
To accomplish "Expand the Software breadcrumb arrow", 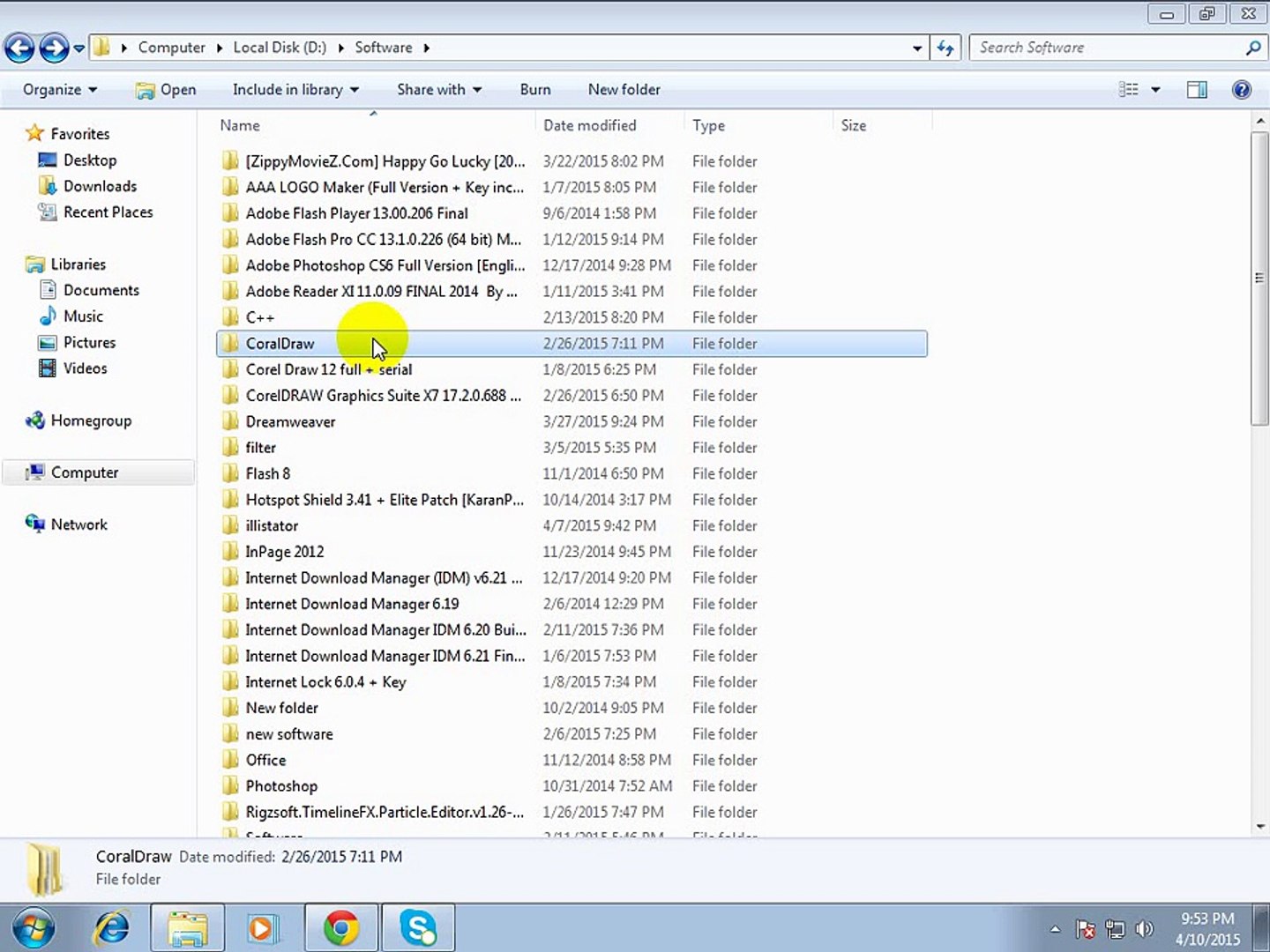I will tap(427, 48).
